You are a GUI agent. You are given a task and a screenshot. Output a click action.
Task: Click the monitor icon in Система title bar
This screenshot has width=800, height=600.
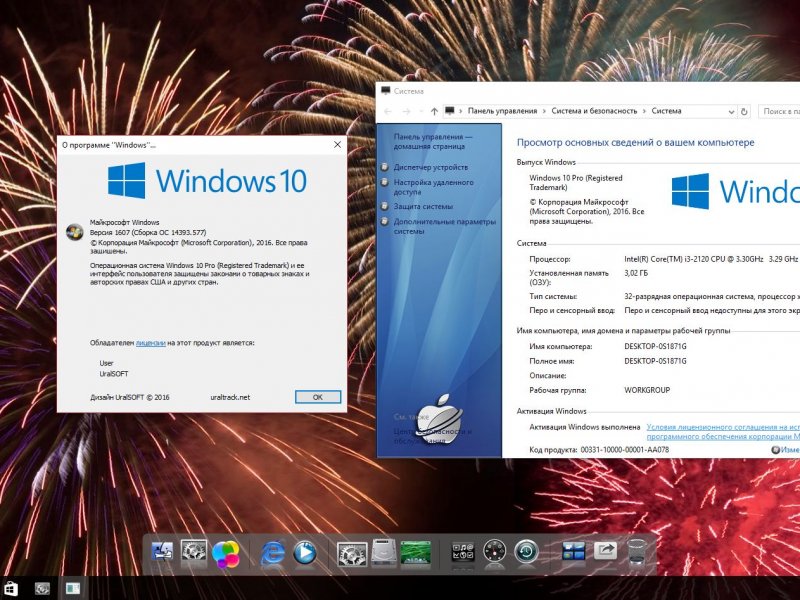point(386,91)
